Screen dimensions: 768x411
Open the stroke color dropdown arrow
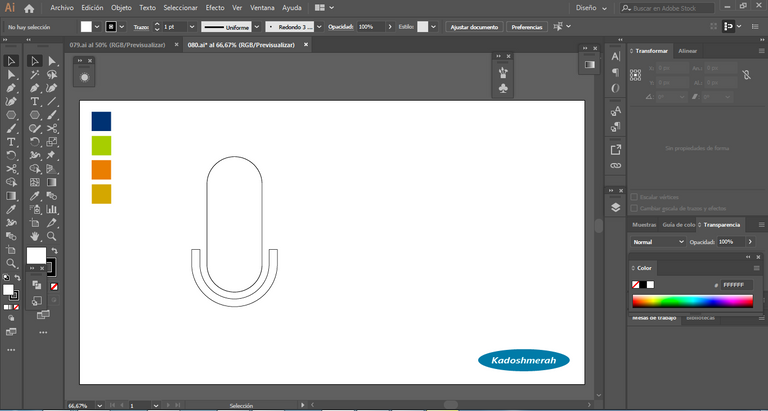(121, 27)
